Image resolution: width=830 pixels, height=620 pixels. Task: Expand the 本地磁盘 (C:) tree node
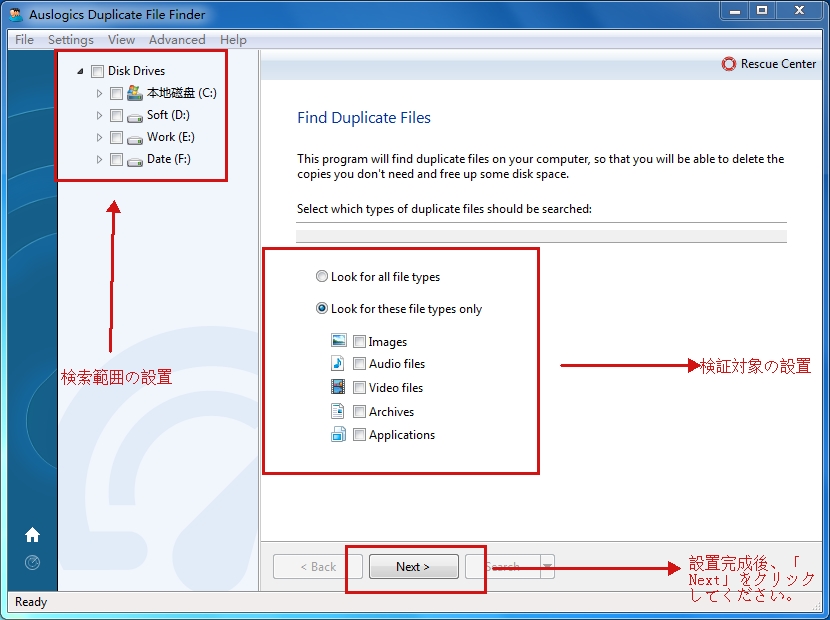pos(99,94)
